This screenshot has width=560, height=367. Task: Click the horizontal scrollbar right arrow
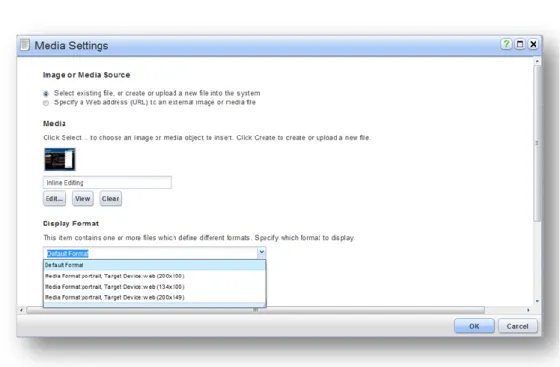click(x=528, y=310)
